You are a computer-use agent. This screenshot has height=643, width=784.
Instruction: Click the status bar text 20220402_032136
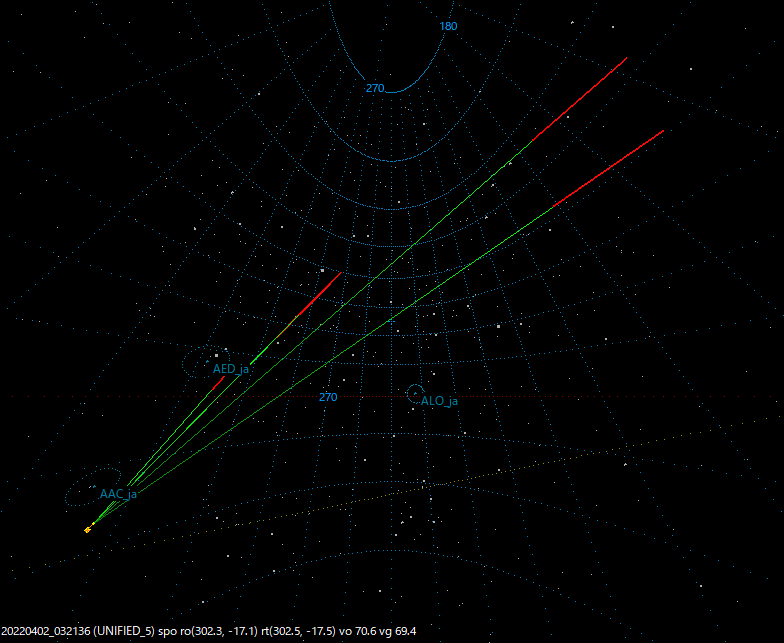coord(46,631)
